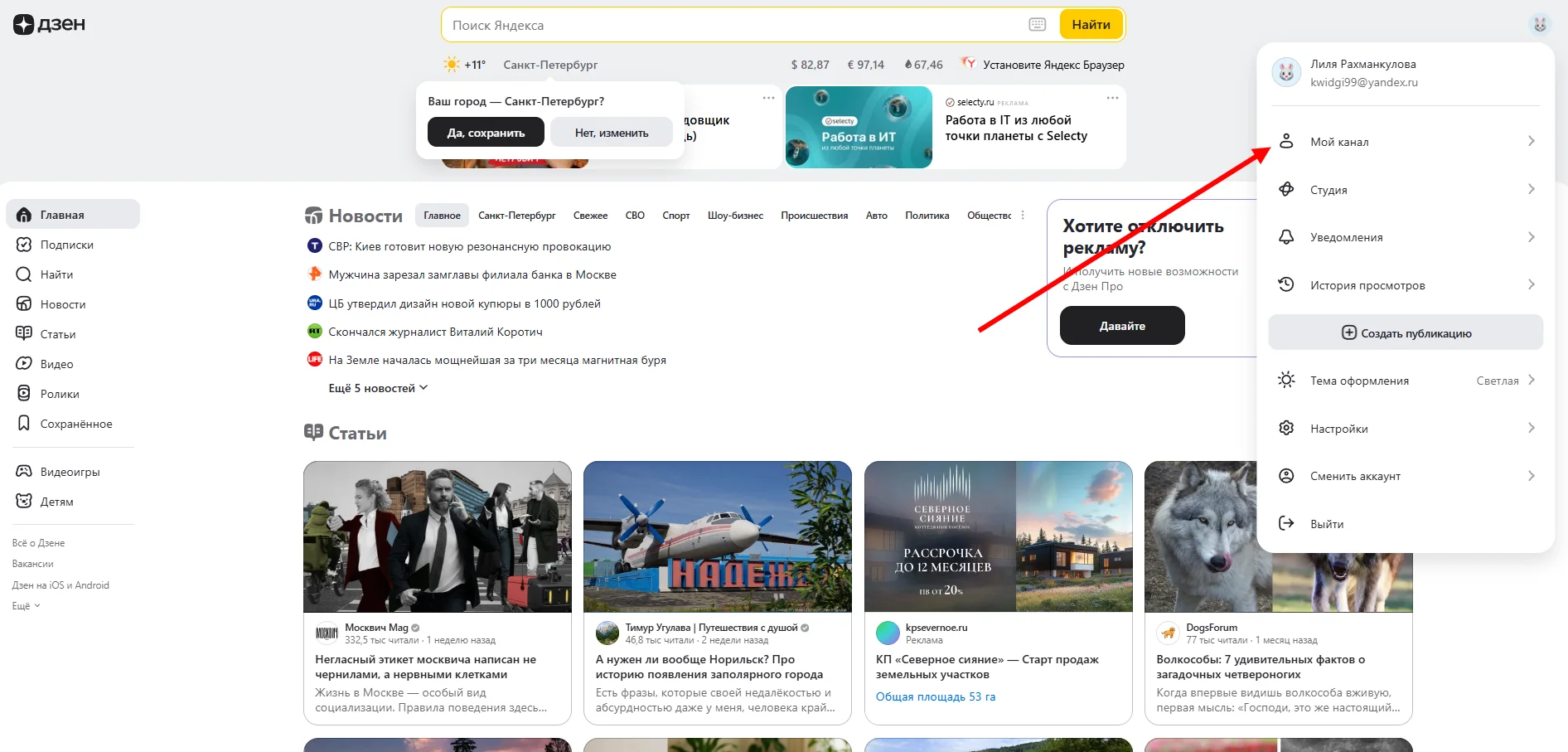Screen dimensions: 1568x752
Task: Expand История просмотров chevron arrow
Action: coord(1532,285)
